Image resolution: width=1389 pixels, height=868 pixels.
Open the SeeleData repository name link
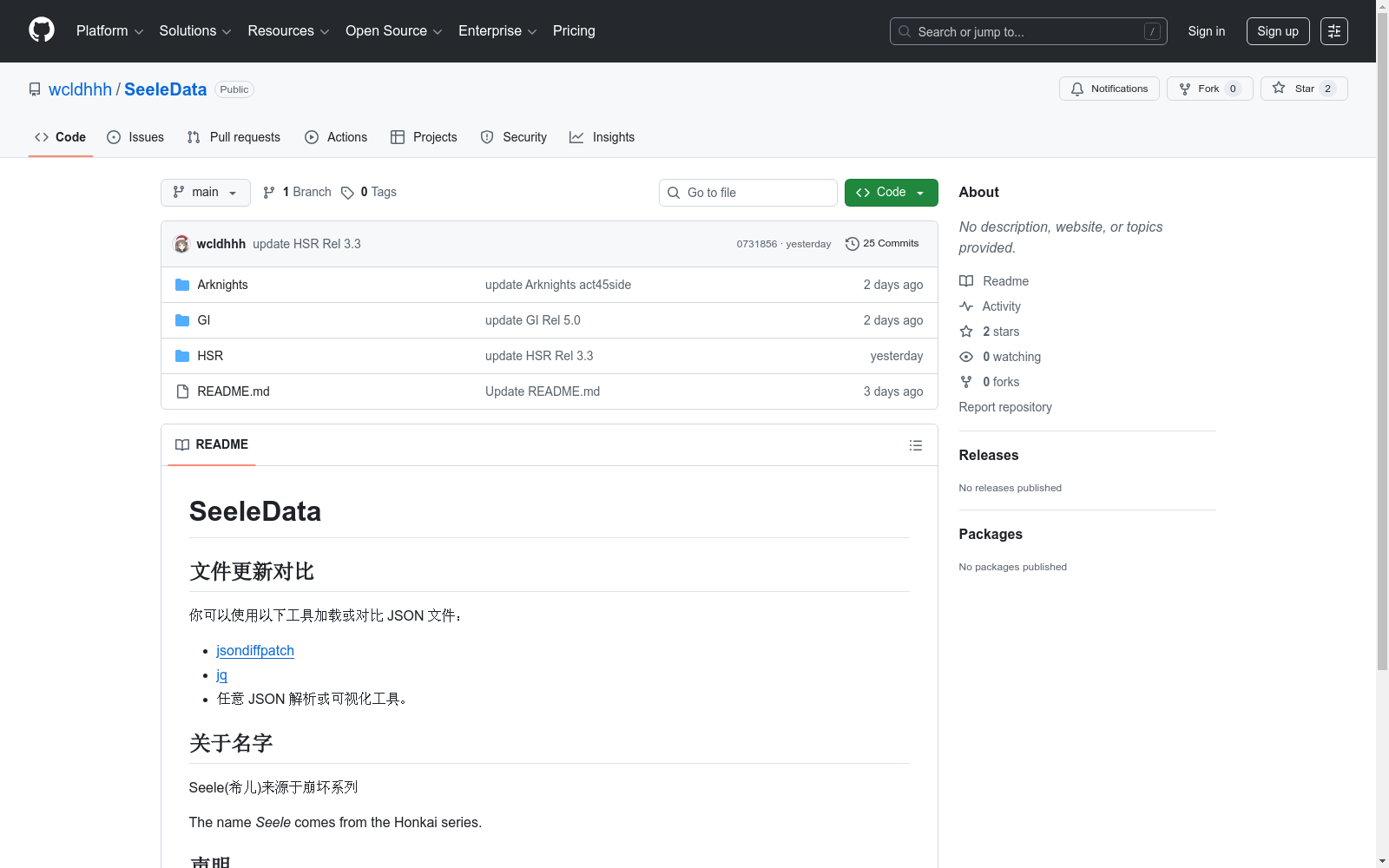point(165,89)
